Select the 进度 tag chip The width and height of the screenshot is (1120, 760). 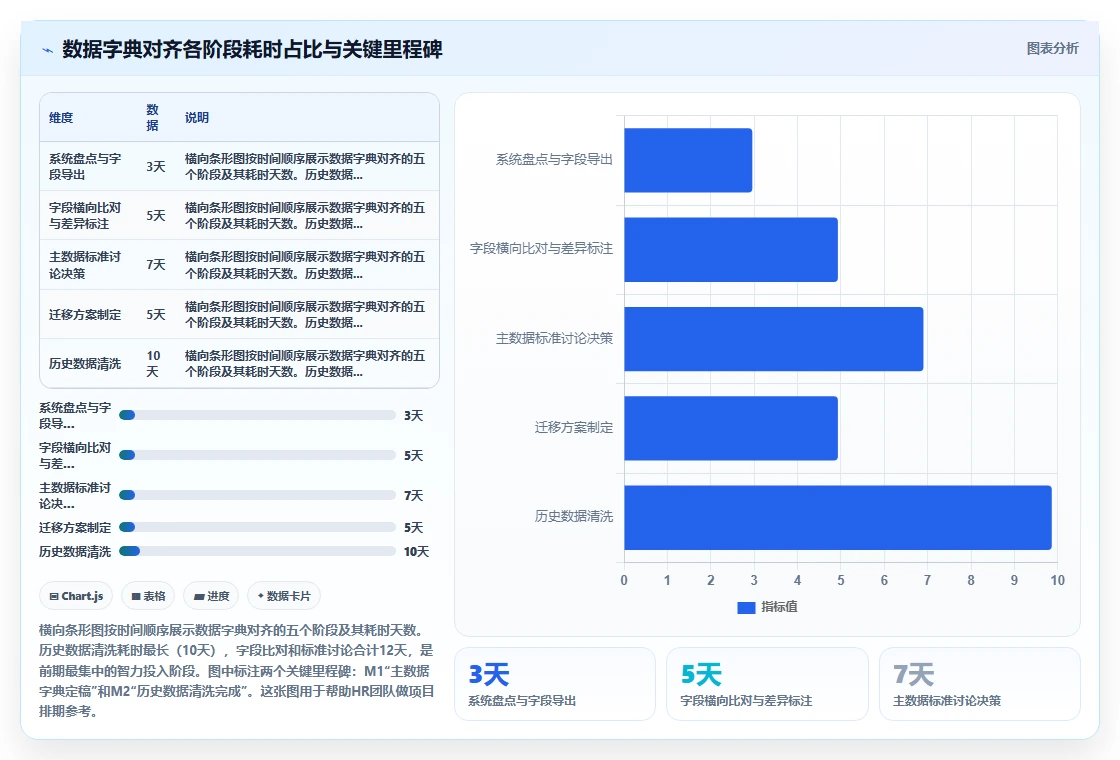click(x=211, y=596)
